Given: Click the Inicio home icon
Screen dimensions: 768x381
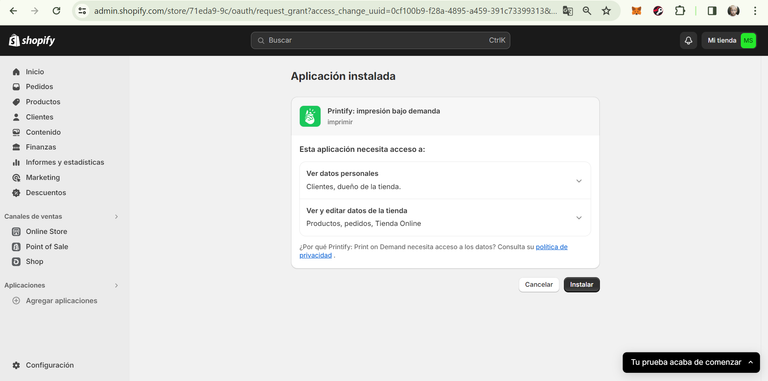Looking at the screenshot, I should coord(16,71).
